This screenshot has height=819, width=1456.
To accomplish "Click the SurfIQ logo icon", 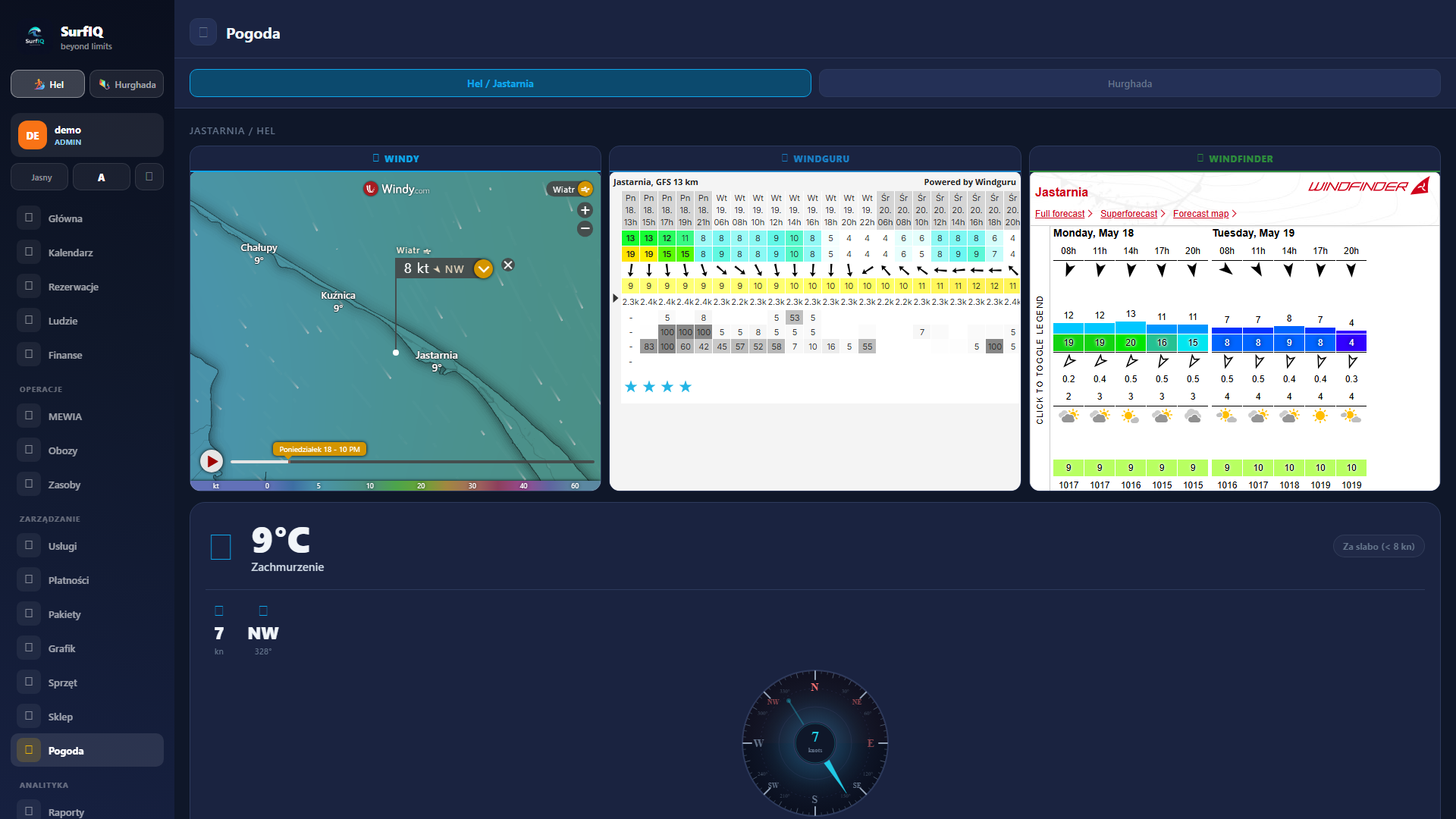I will 35,35.
